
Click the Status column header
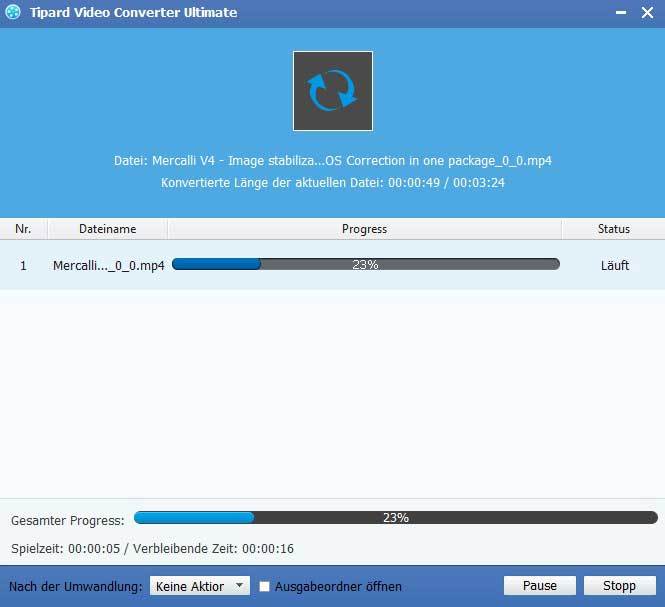click(614, 229)
